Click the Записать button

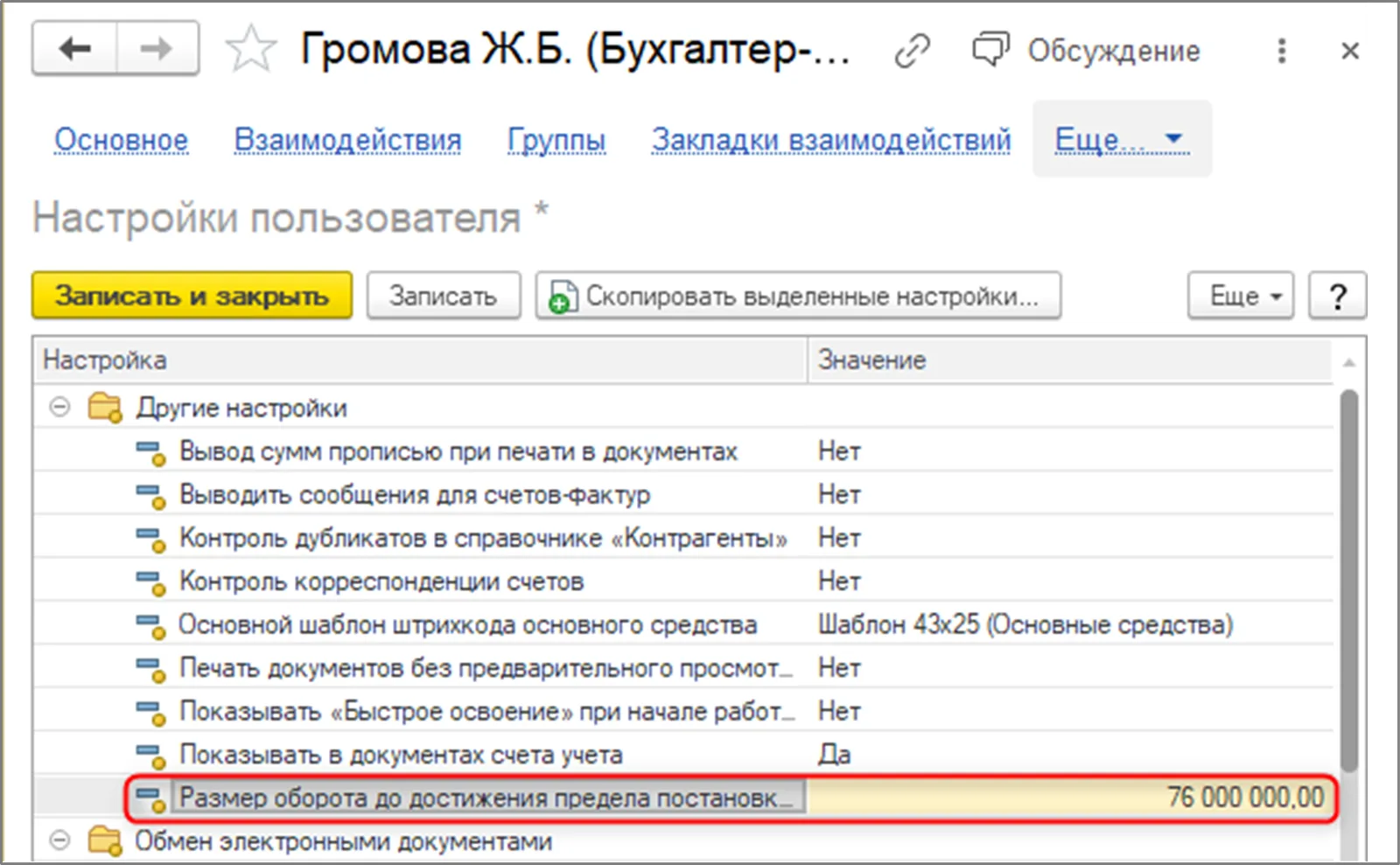[444, 296]
